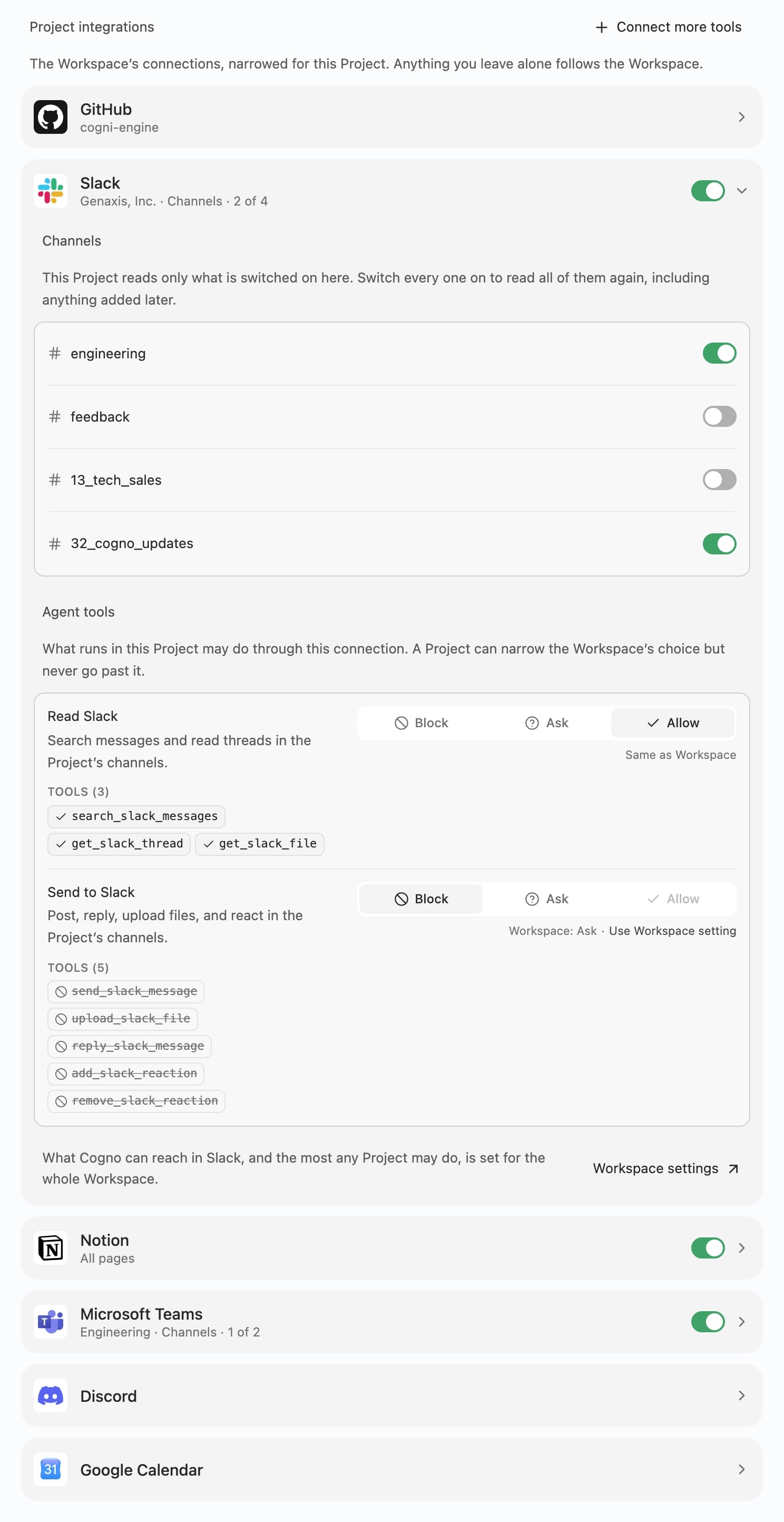Image resolution: width=784 pixels, height=1522 pixels.
Task: Turn off the 32_cogno_updates channel toggle
Action: pyautogui.click(x=719, y=543)
